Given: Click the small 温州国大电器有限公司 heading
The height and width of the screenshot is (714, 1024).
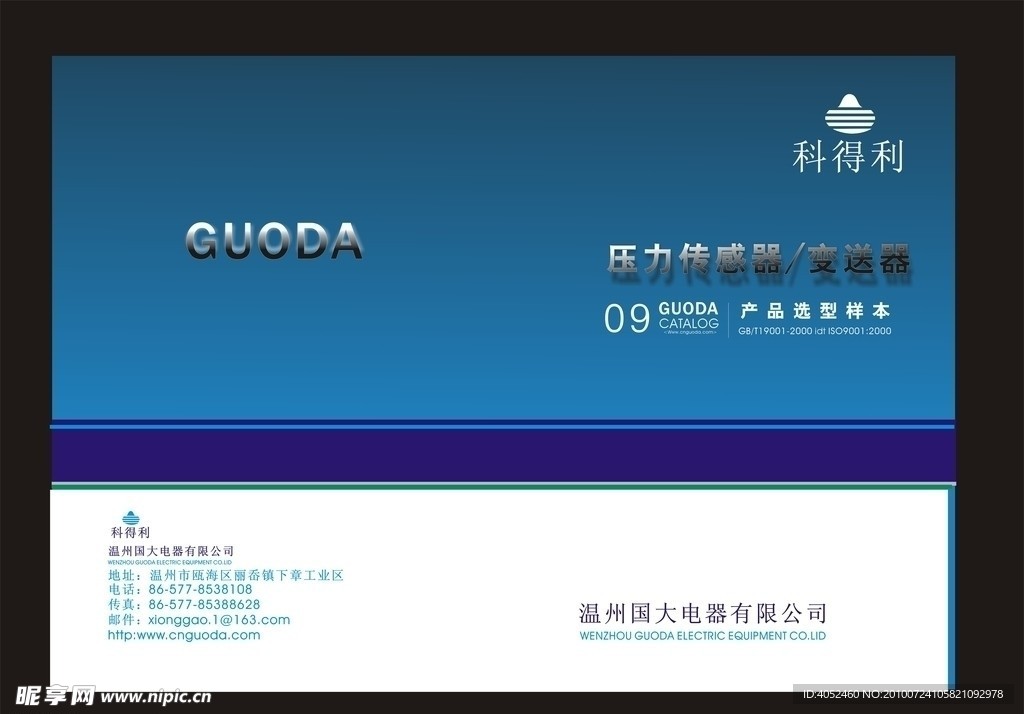Looking at the screenshot, I should click(171, 551).
